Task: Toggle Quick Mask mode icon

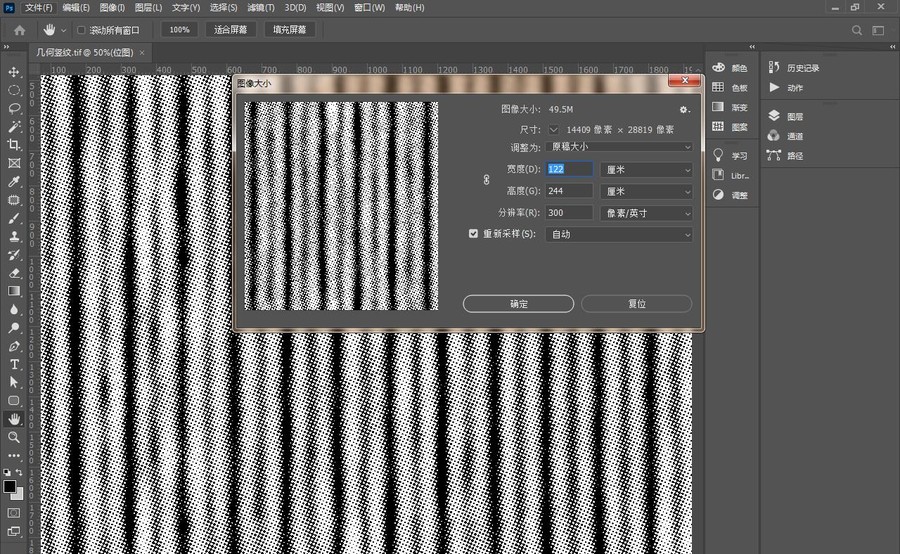Action: click(x=14, y=513)
